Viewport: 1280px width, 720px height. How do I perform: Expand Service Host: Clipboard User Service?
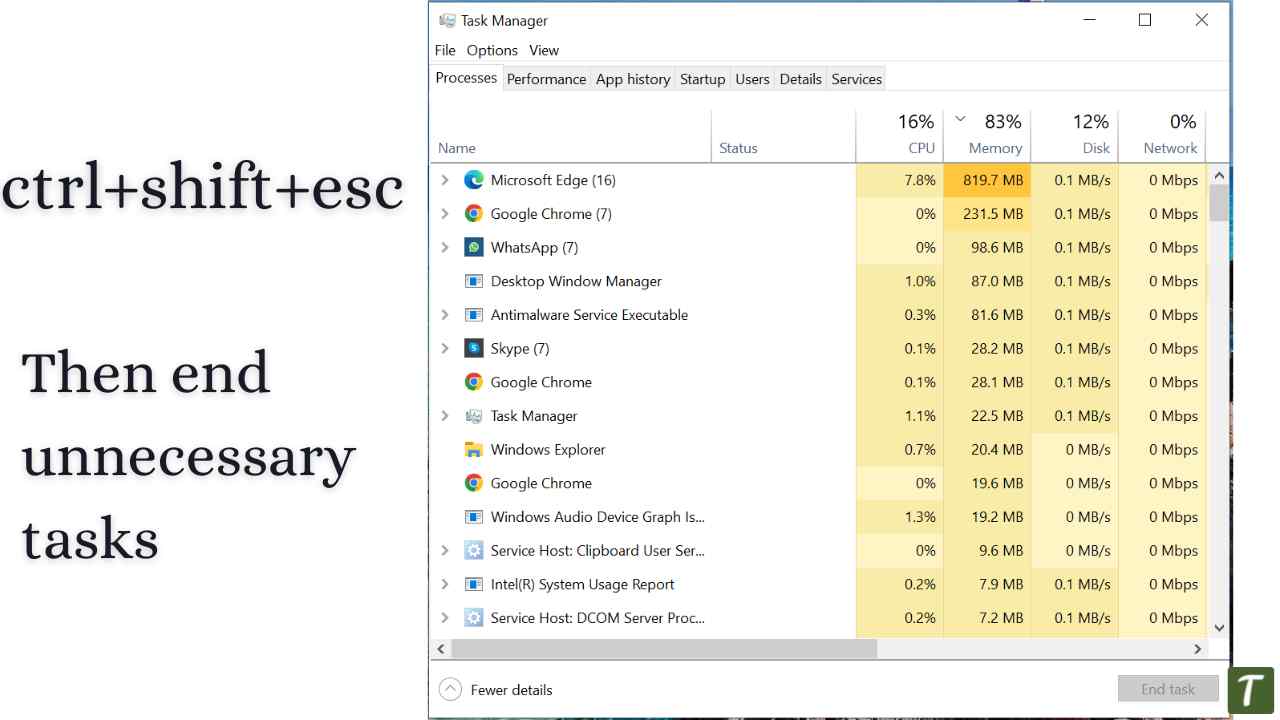[445, 550]
